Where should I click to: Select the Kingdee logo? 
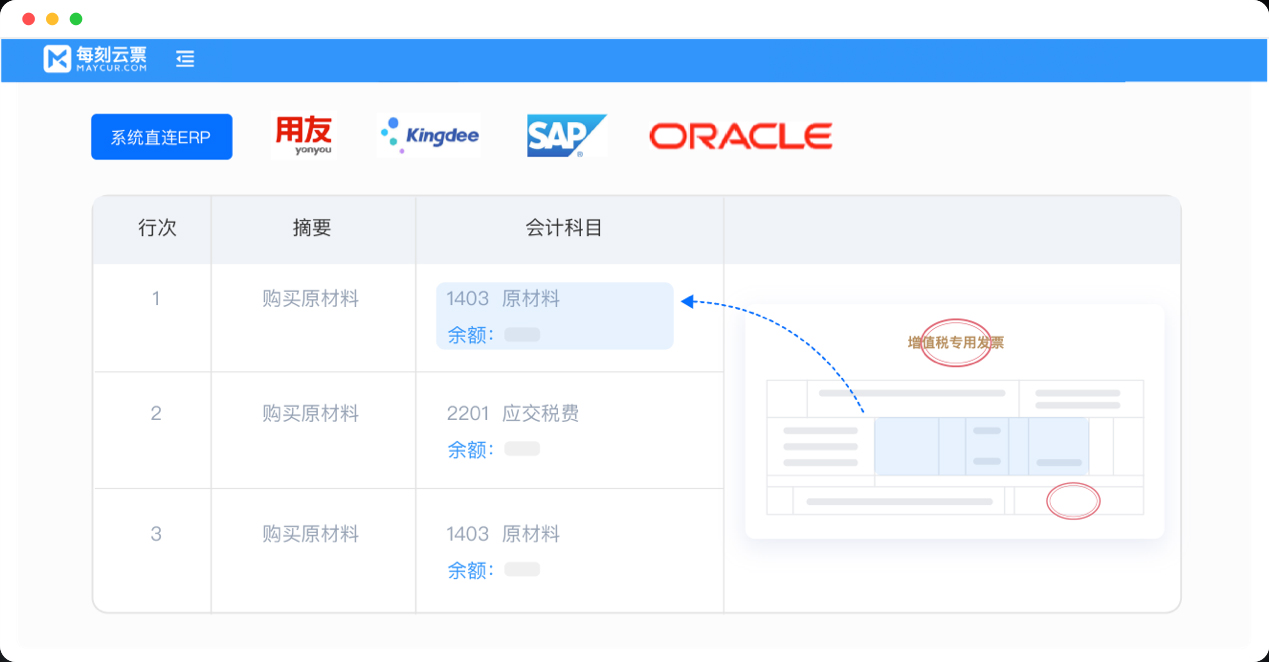pyautogui.click(x=430, y=135)
